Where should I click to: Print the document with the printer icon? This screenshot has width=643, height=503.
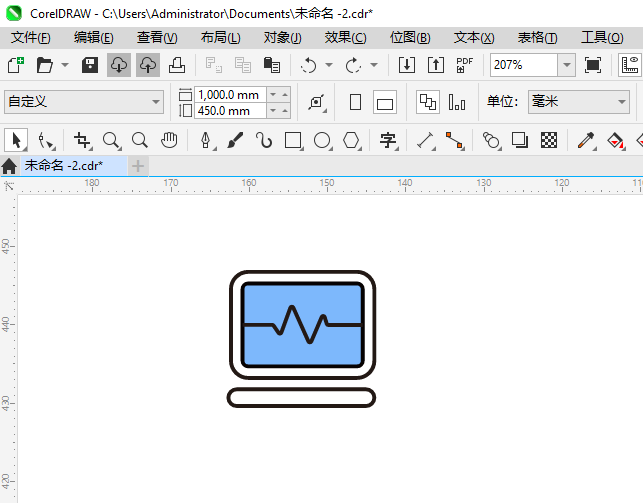click(177, 65)
